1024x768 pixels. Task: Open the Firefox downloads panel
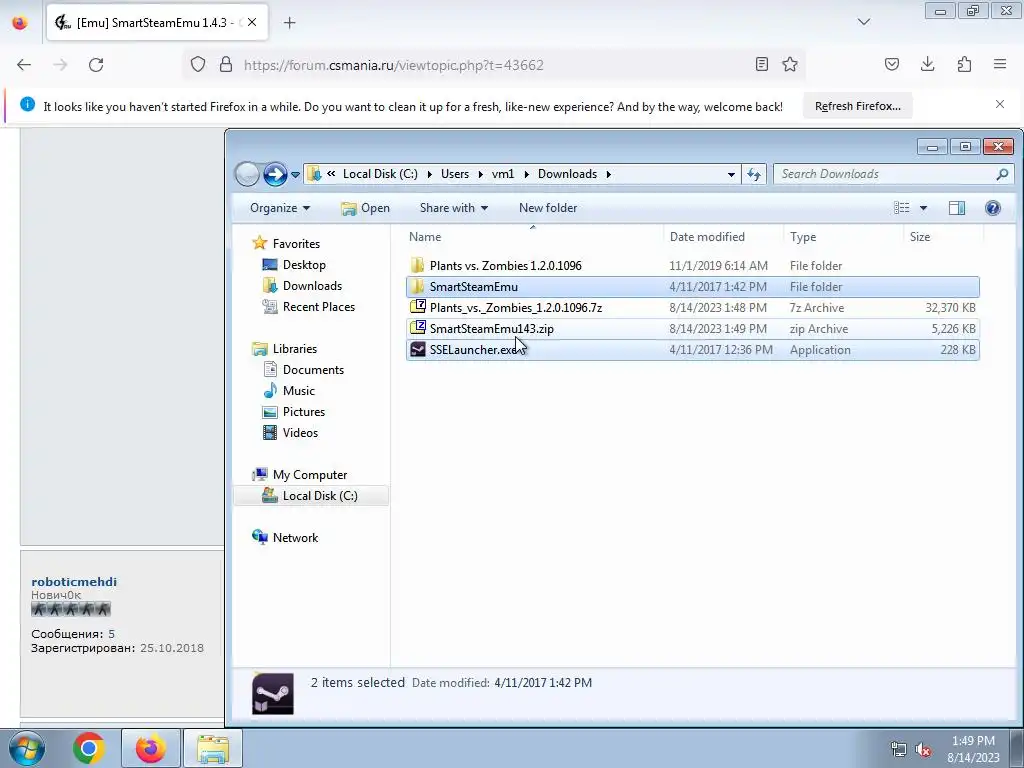tap(927, 64)
